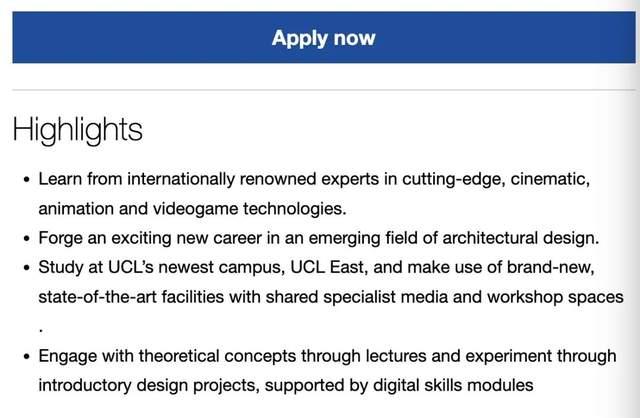Click the words 'theoretical concepts'

point(217,356)
